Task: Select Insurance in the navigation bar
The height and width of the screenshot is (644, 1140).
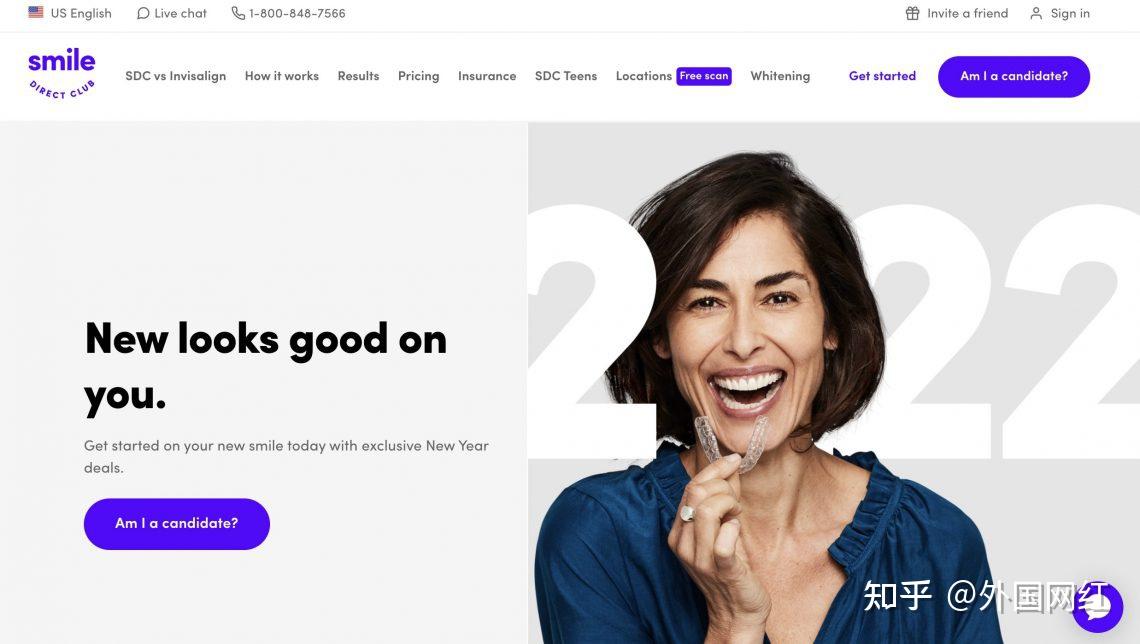Action: (x=487, y=76)
